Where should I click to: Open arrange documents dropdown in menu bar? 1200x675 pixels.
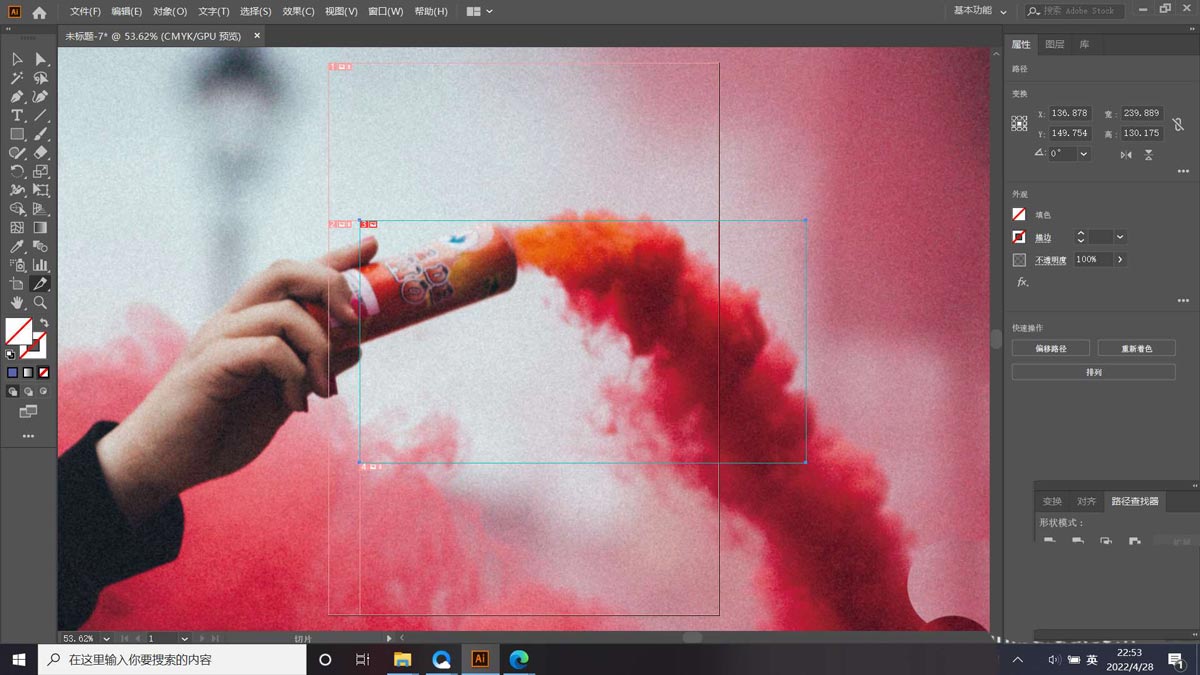(x=478, y=11)
